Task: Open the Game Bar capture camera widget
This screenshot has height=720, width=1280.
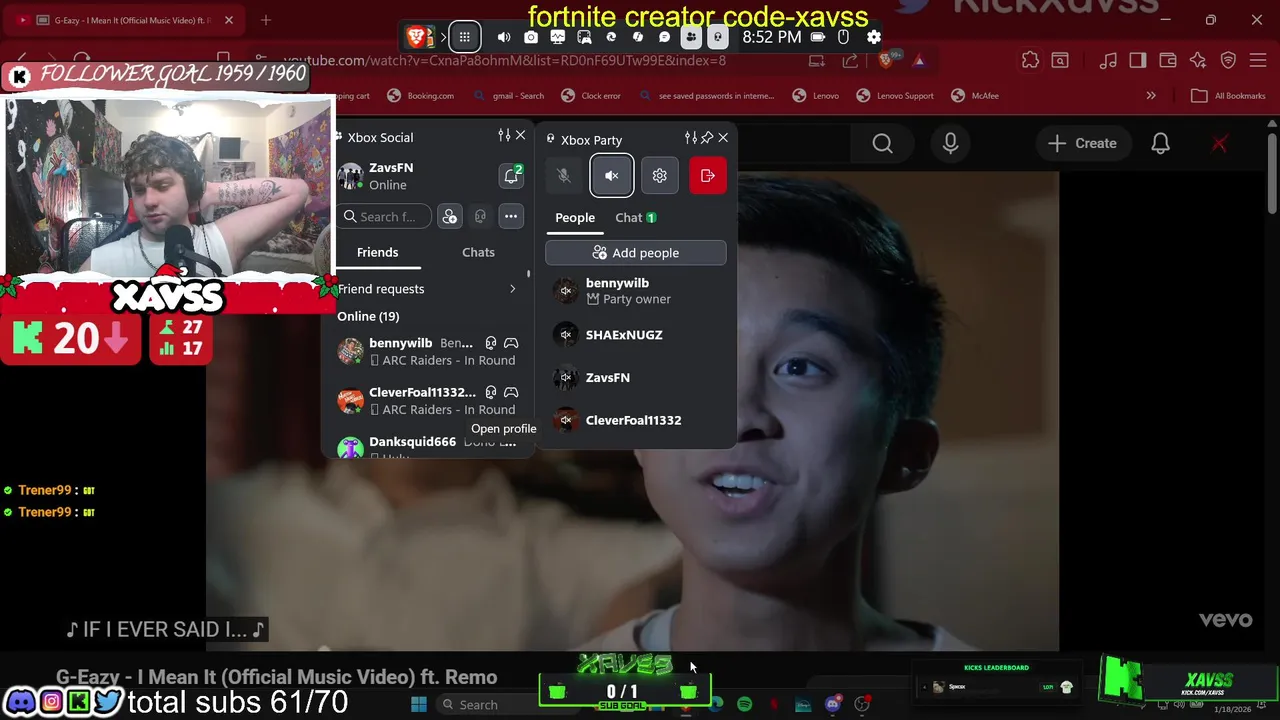Action: (x=531, y=37)
